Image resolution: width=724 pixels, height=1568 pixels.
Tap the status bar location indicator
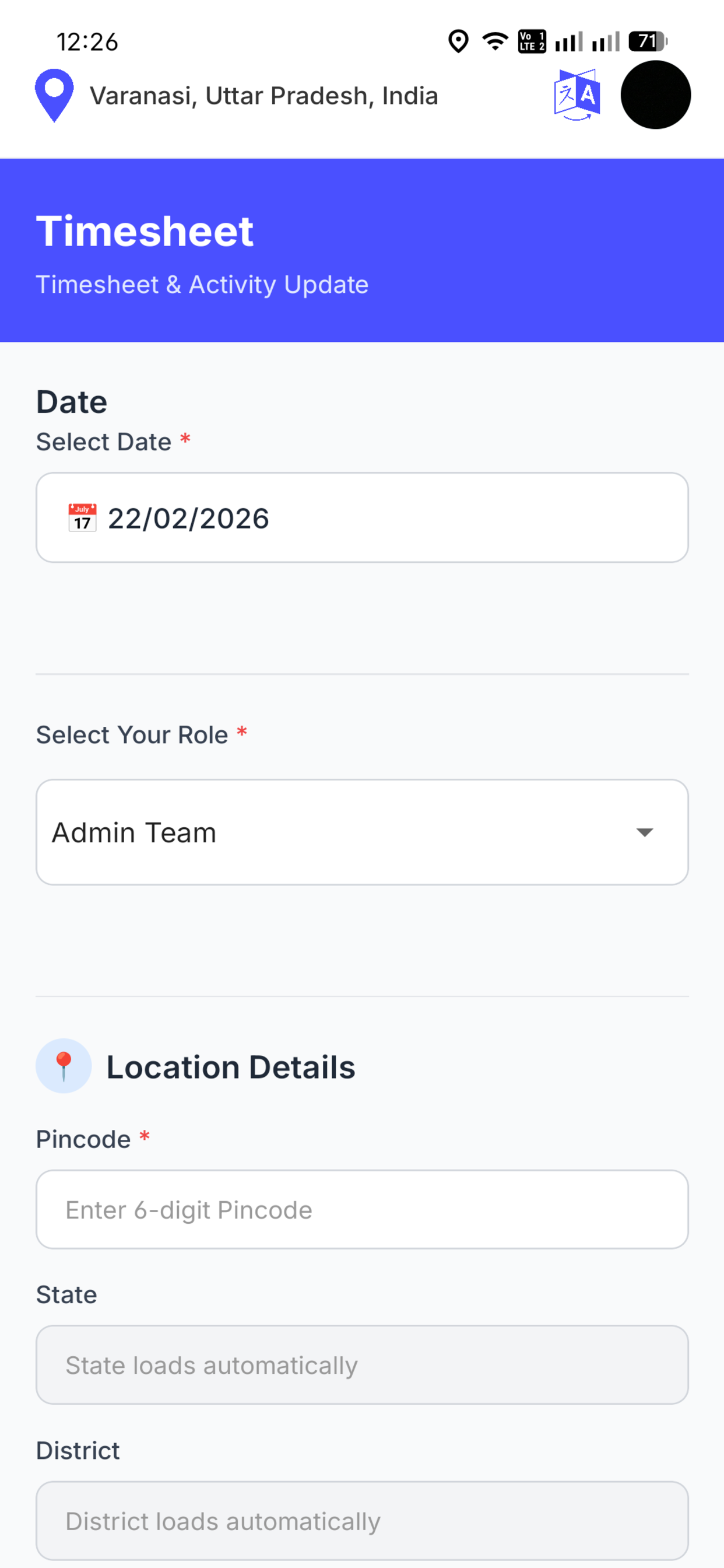[458, 41]
